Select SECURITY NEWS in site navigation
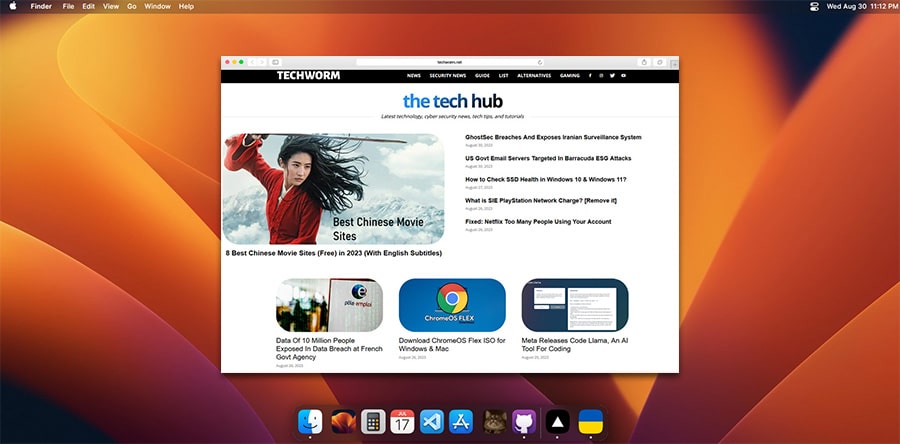The height and width of the screenshot is (444, 900). point(448,76)
